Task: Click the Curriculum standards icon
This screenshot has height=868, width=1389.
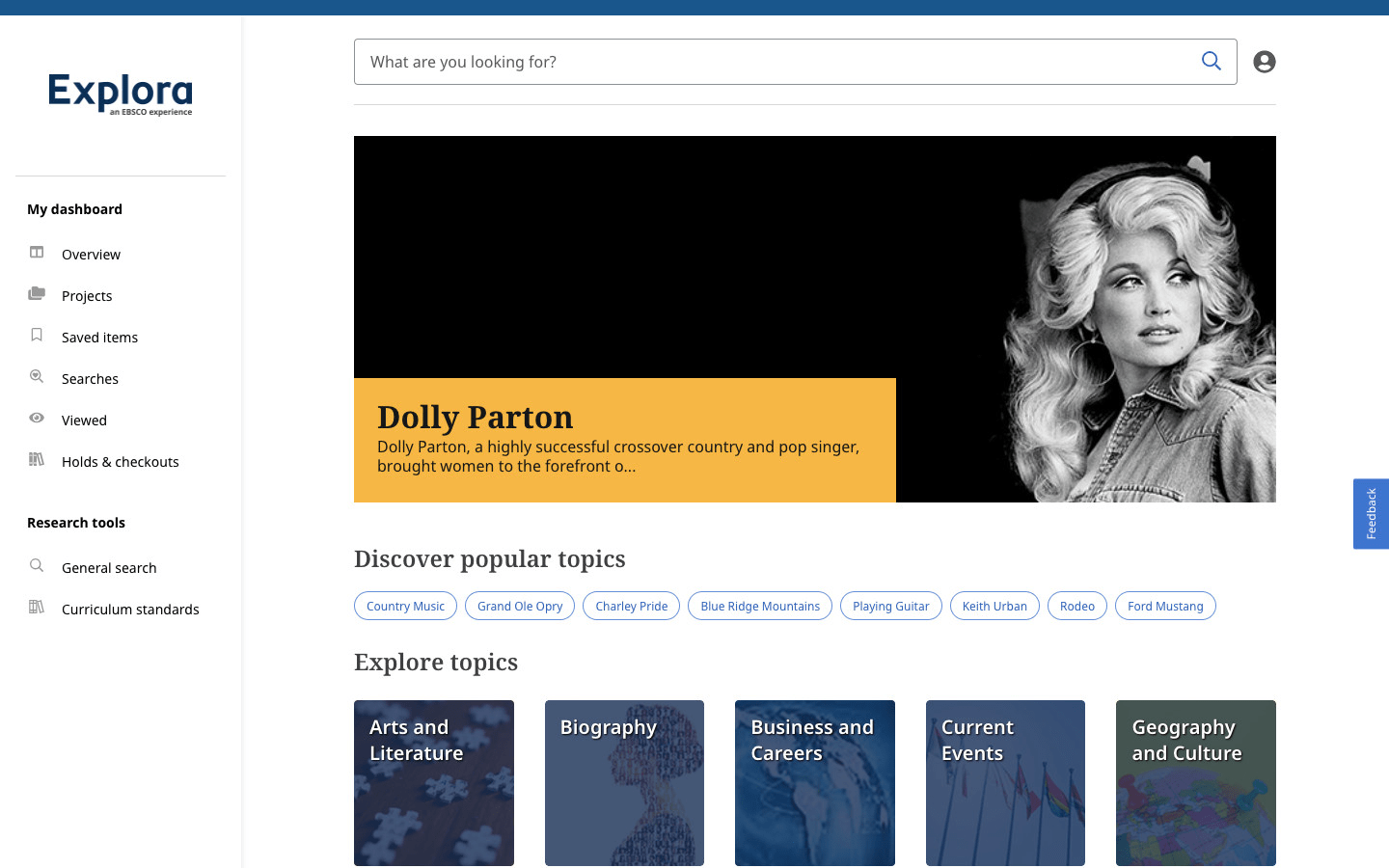Action: 37,607
